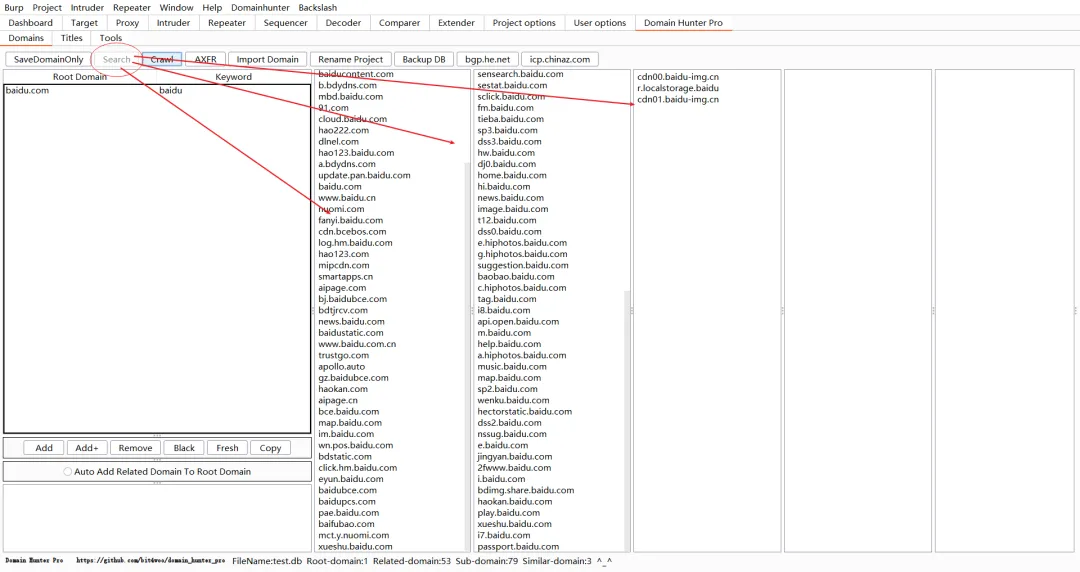Select trustgo.com entry

tap(344, 355)
